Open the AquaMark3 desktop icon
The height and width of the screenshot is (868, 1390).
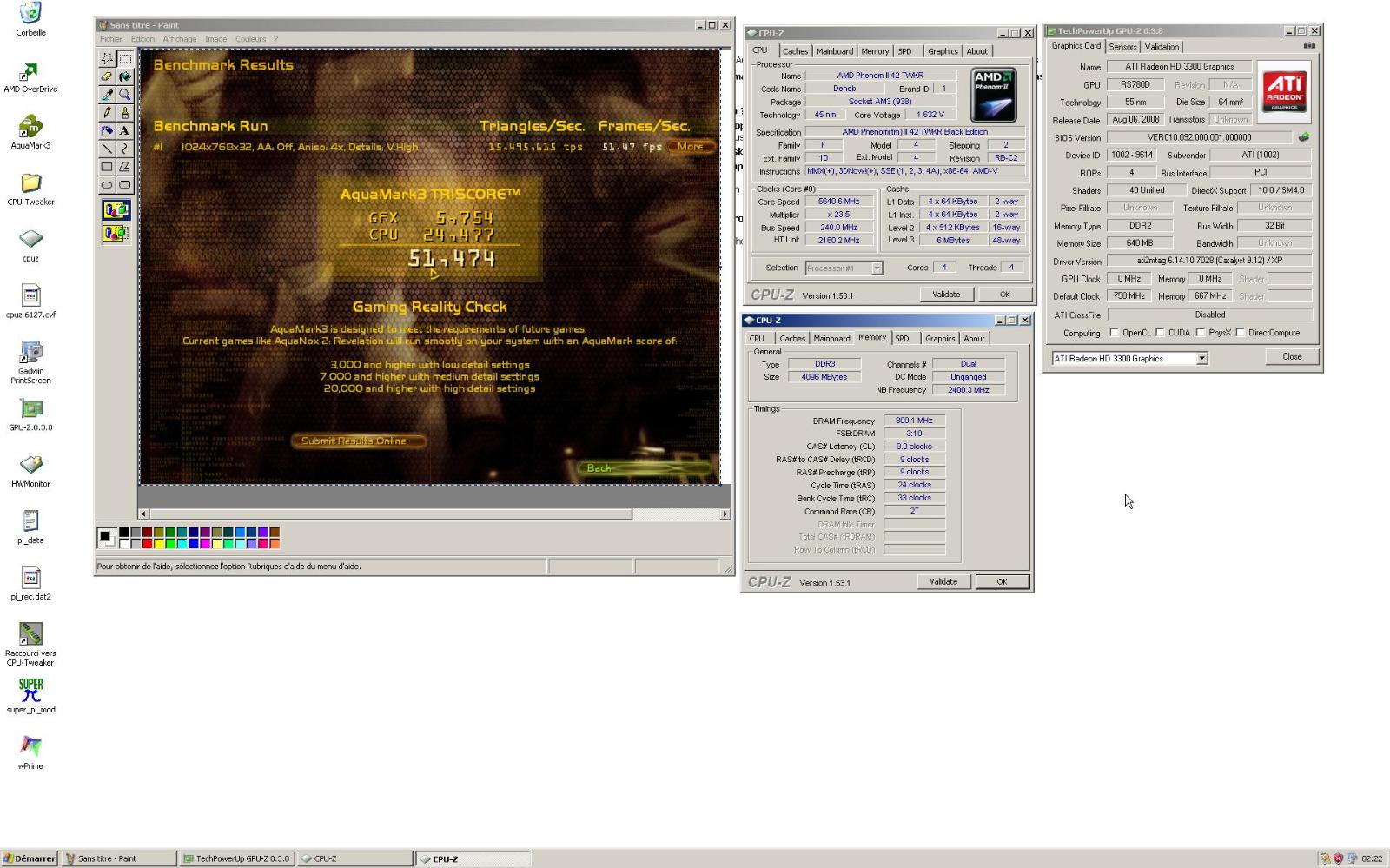tap(30, 133)
